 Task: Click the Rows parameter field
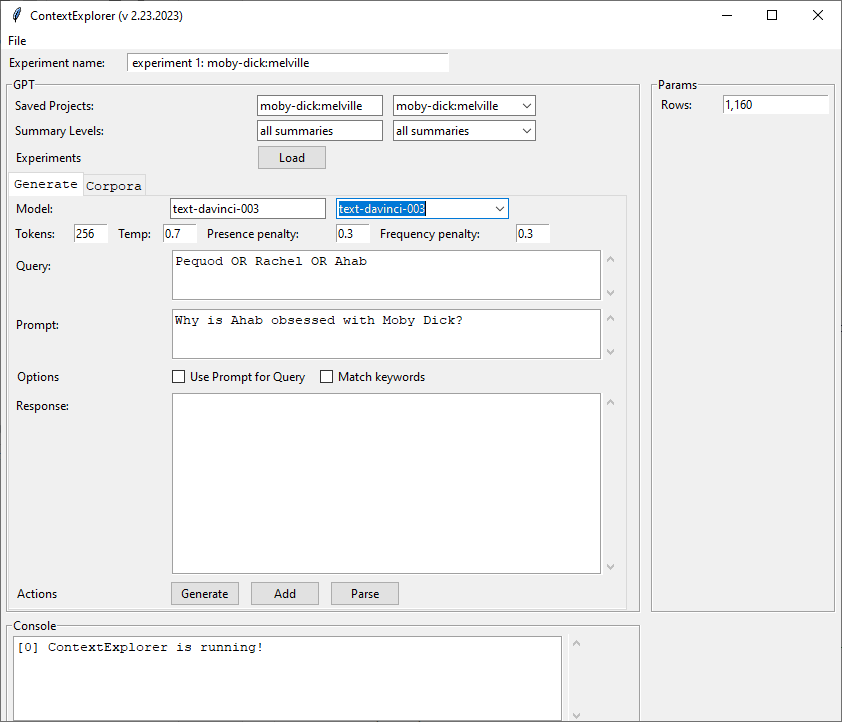(x=775, y=105)
